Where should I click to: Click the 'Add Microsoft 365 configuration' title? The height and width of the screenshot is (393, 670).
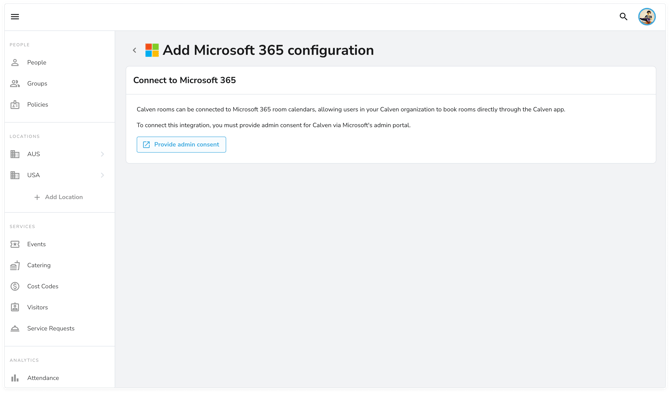click(x=268, y=50)
